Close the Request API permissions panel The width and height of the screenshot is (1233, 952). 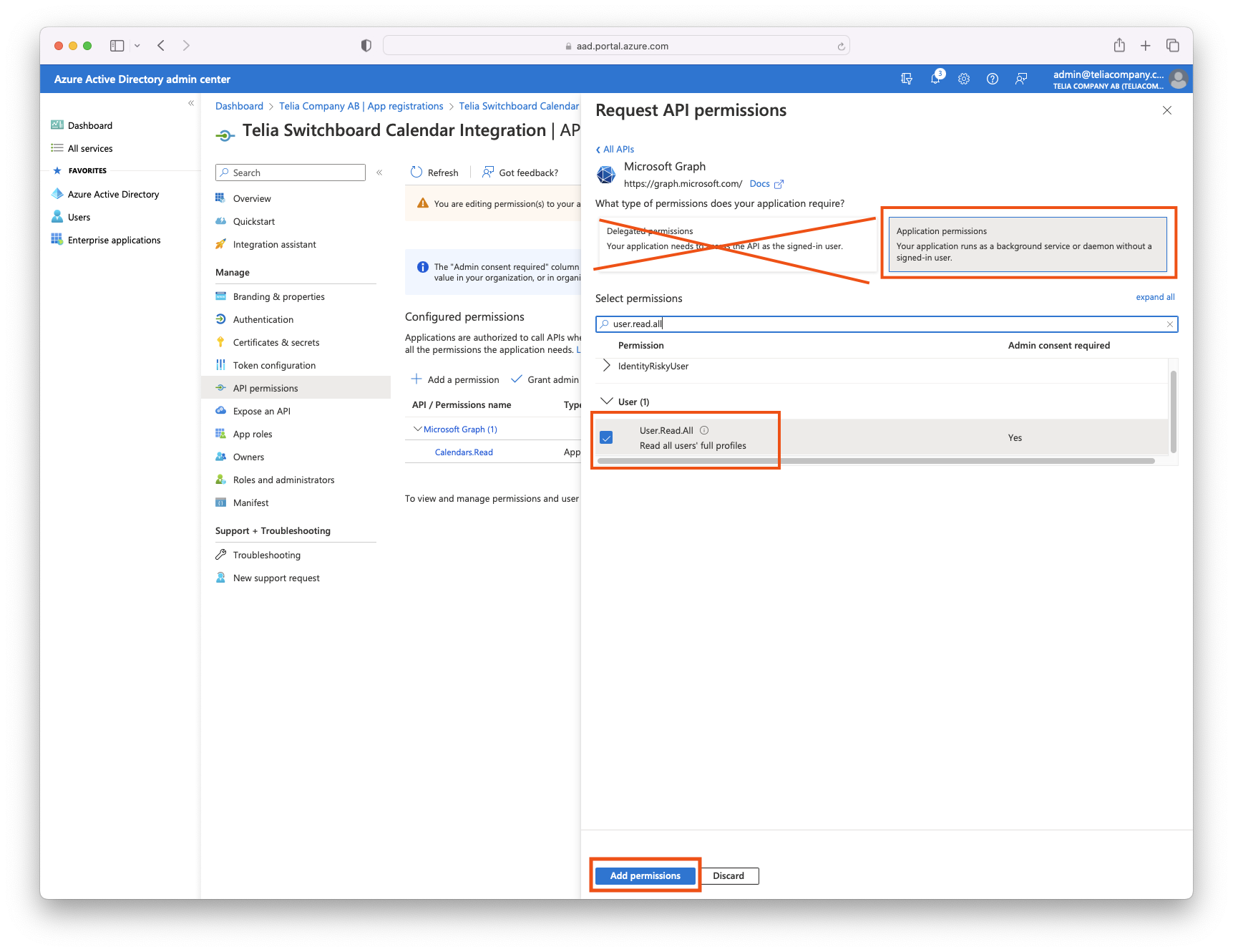click(1167, 110)
